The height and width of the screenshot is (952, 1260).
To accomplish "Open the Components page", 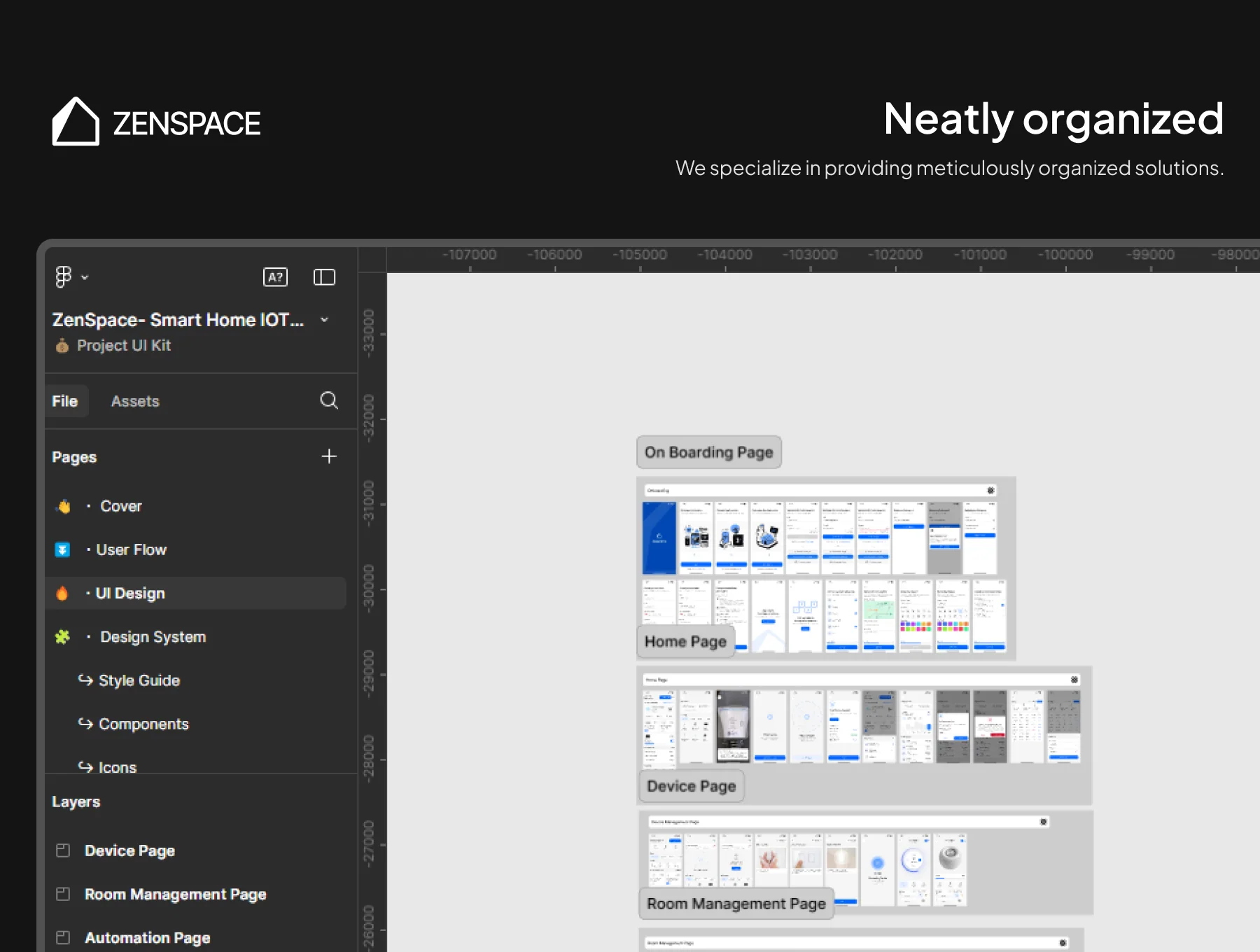I will 195,724.
